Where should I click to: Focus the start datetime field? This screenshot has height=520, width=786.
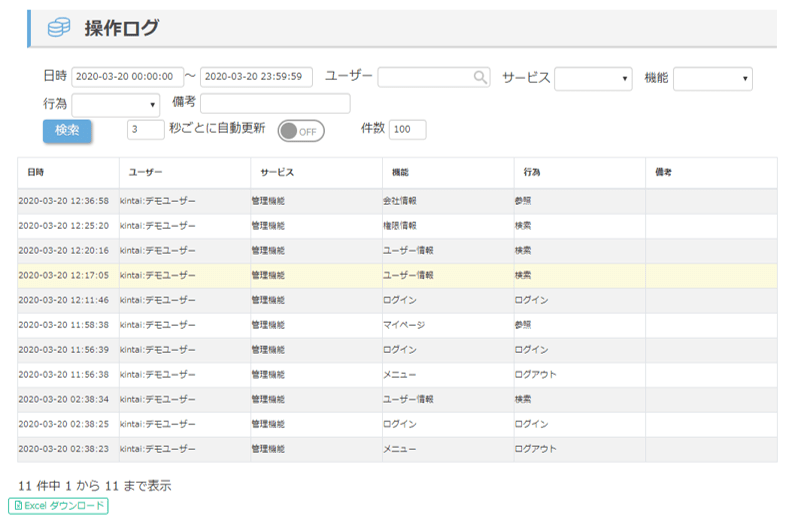click(x=127, y=78)
